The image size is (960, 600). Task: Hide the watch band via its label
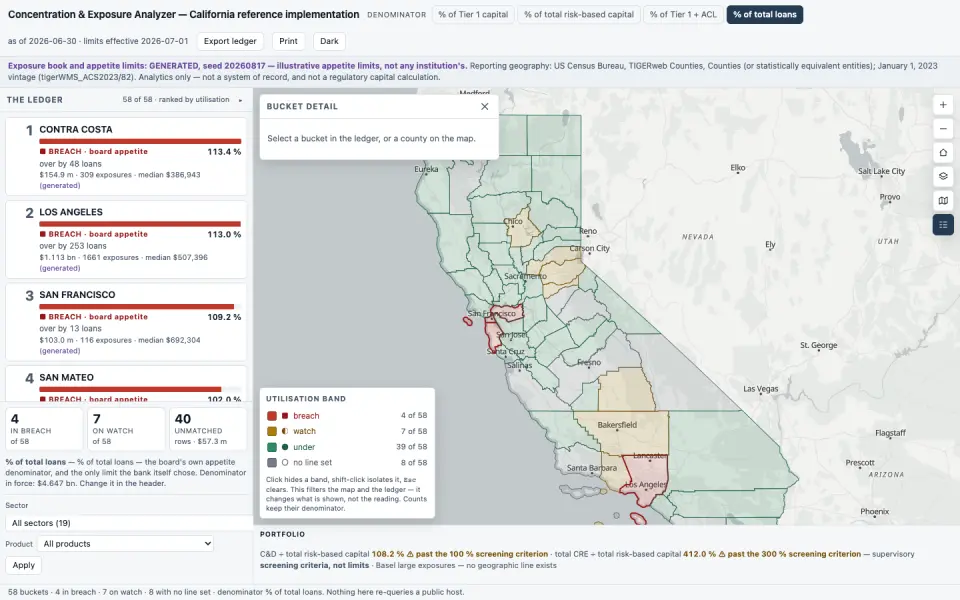(304, 431)
